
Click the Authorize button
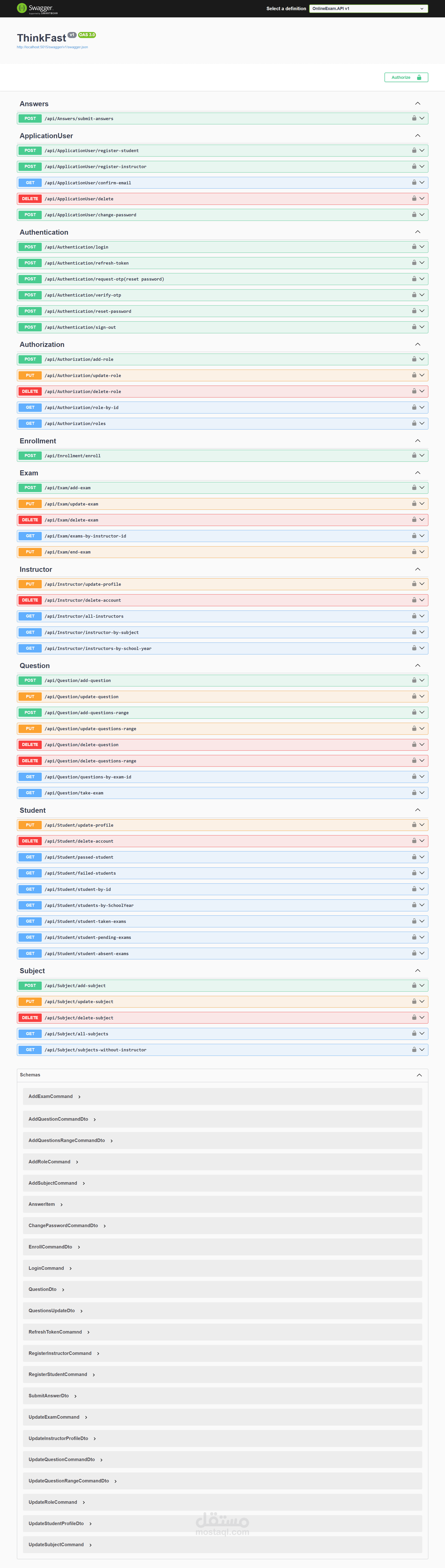tap(406, 77)
